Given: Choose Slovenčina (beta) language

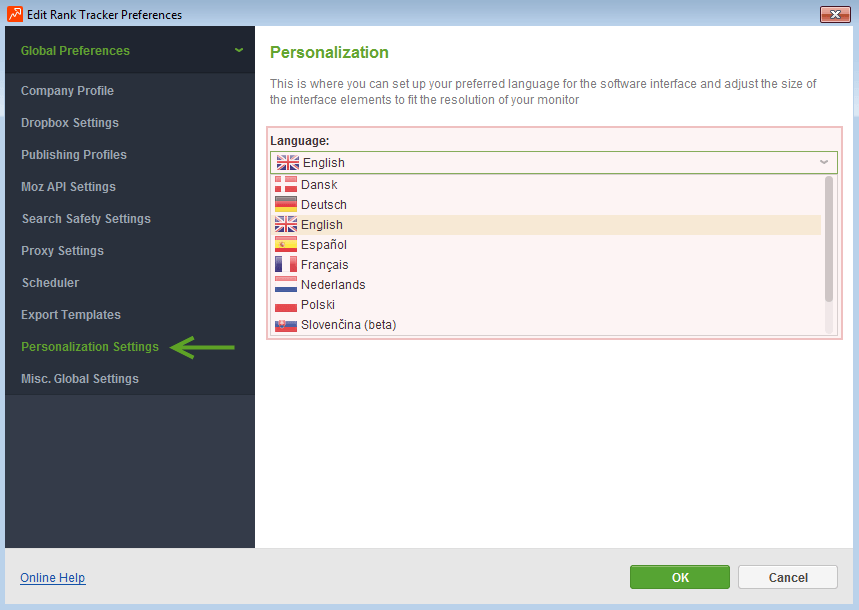Looking at the screenshot, I should 547,324.
